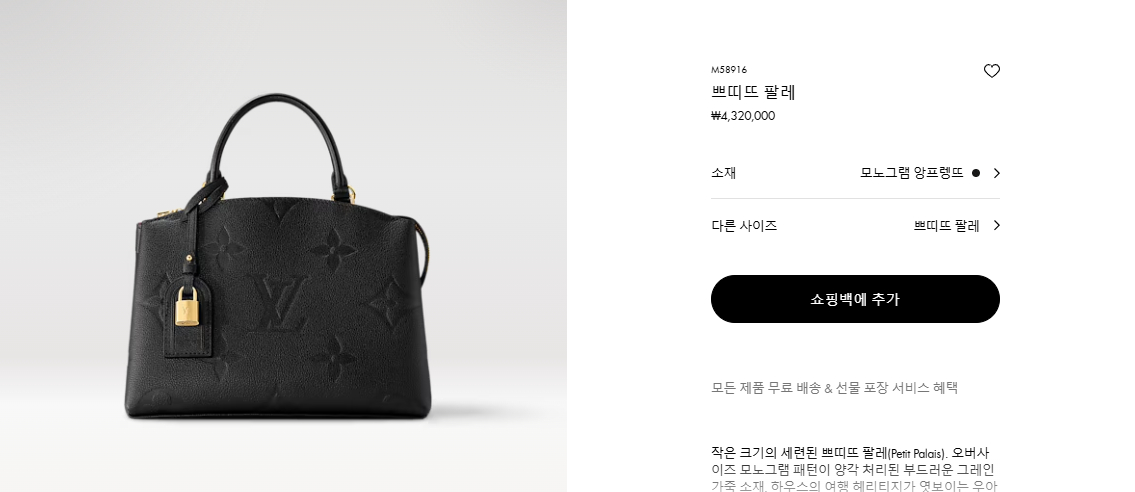Open the black handbag product image
The image size is (1135, 492).
point(283,246)
